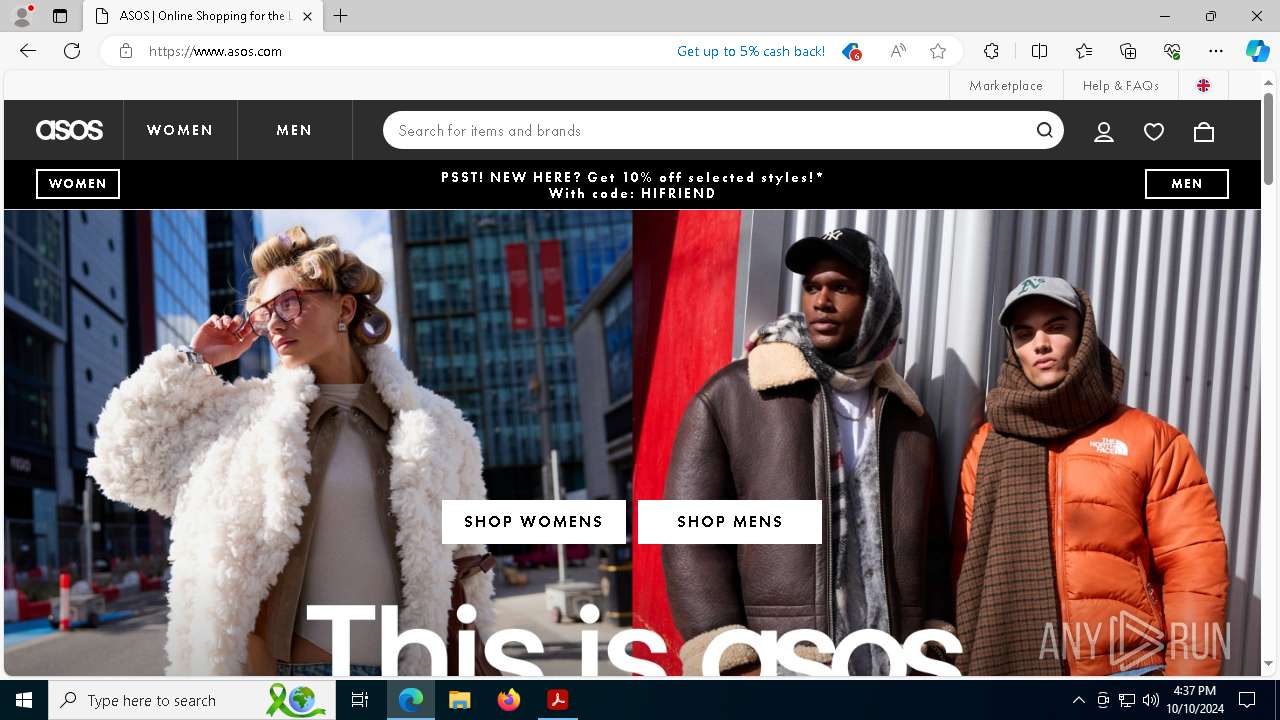Open the tab actions menu icon
The height and width of the screenshot is (720, 1280).
click(60, 16)
